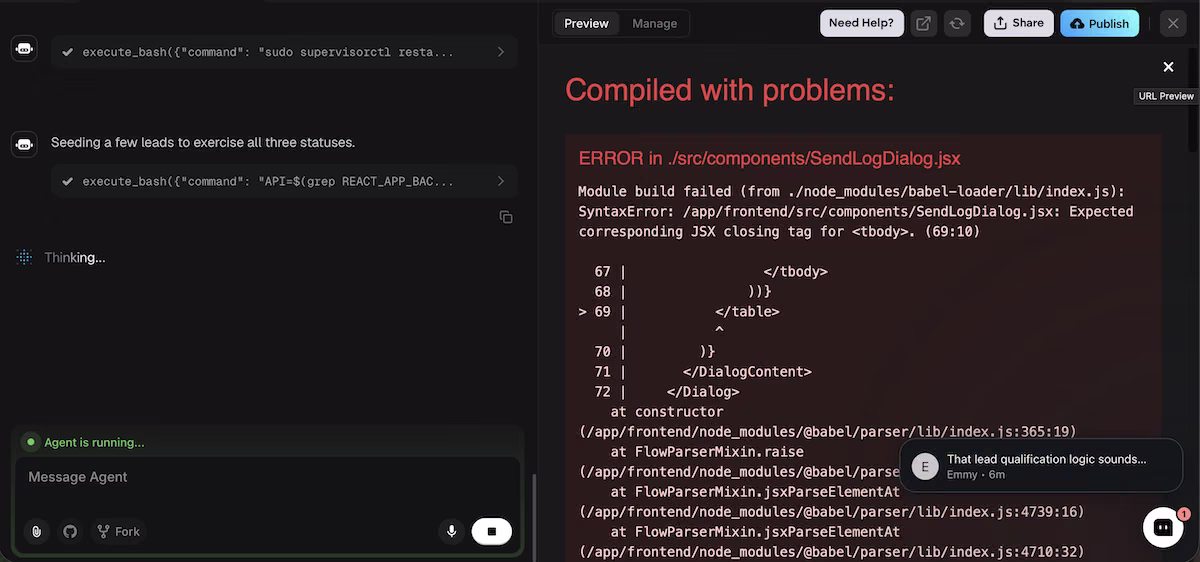The width and height of the screenshot is (1200, 562).
Task: Switch to the Manage tab
Action: pyautogui.click(x=654, y=23)
